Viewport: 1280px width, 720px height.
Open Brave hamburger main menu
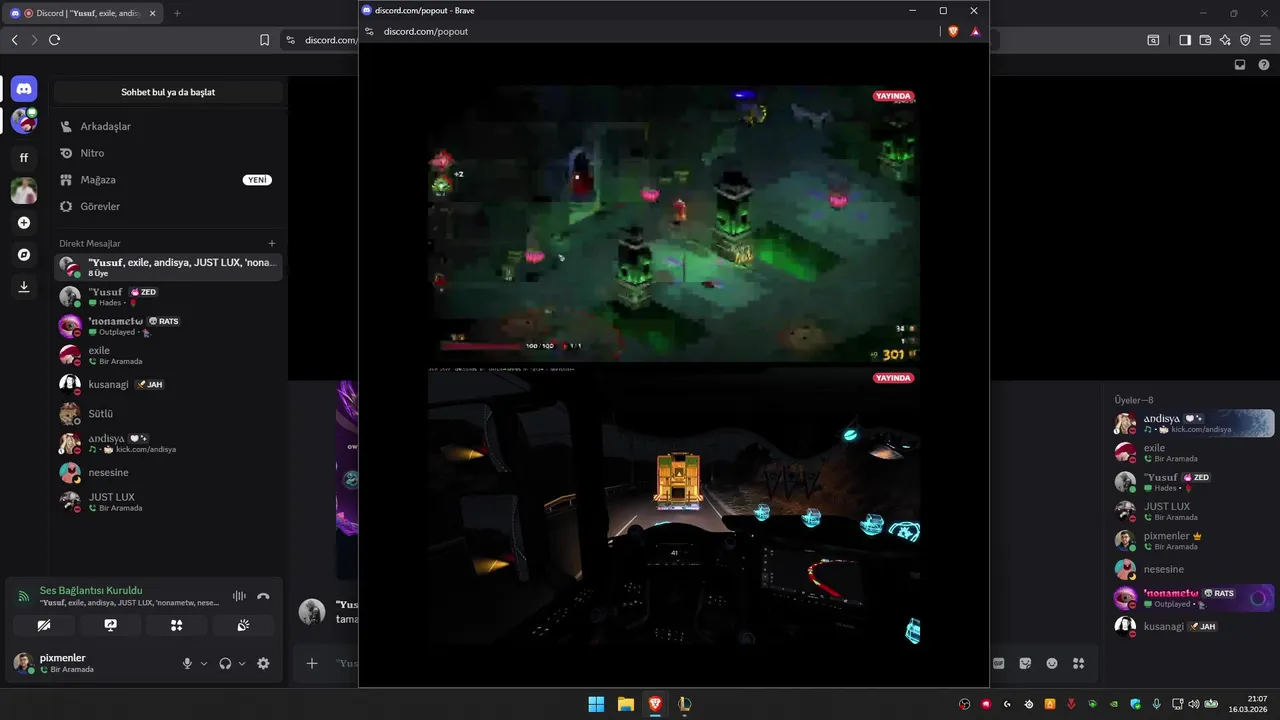click(1265, 40)
